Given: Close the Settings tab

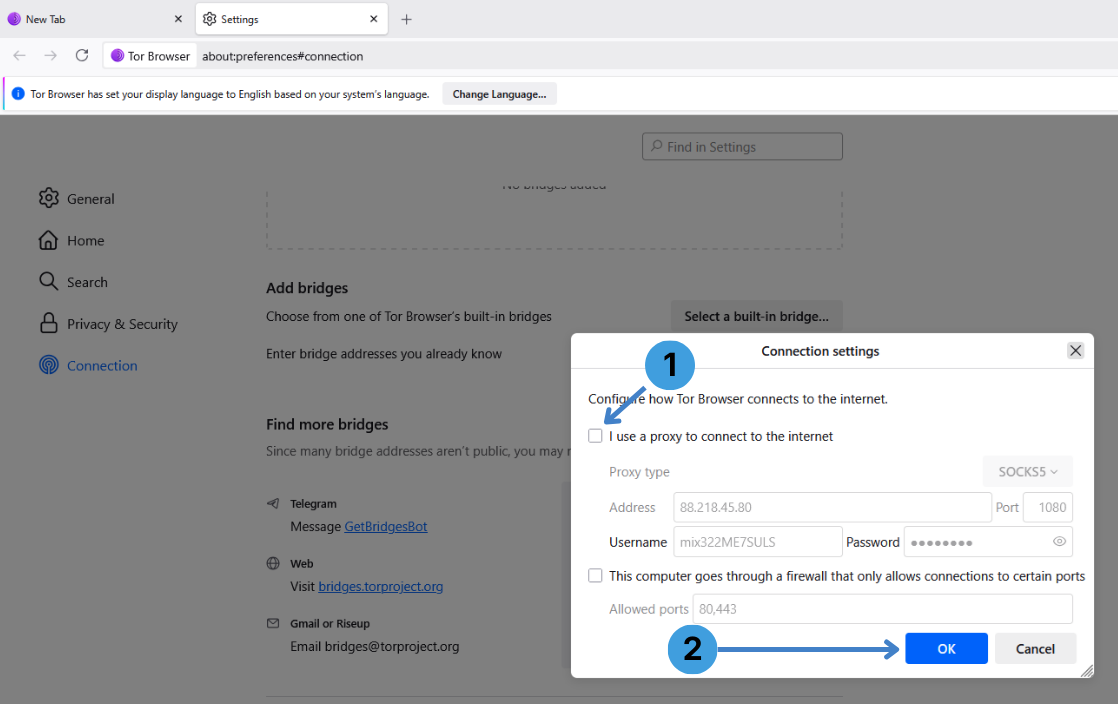Looking at the screenshot, I should click(374, 19).
